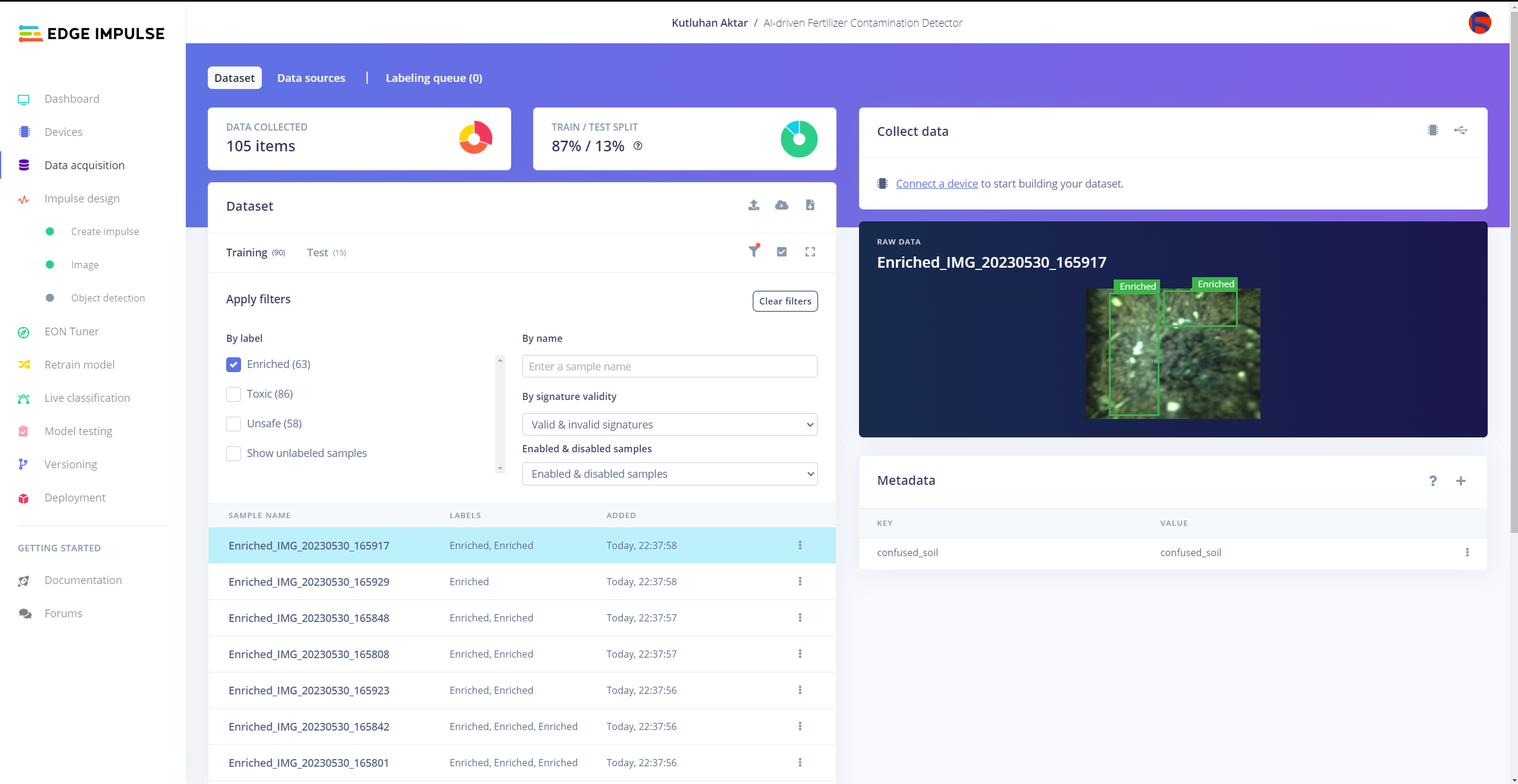Click the select multiple items checkmark icon
This screenshot has width=1518, height=784.
[x=781, y=252]
